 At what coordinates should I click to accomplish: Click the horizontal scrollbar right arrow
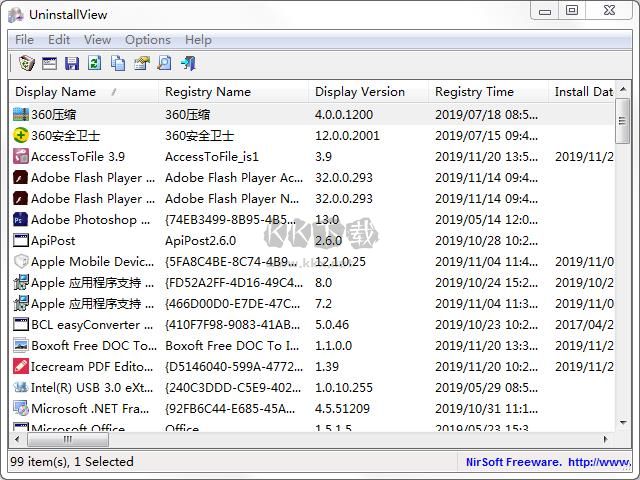pos(606,439)
